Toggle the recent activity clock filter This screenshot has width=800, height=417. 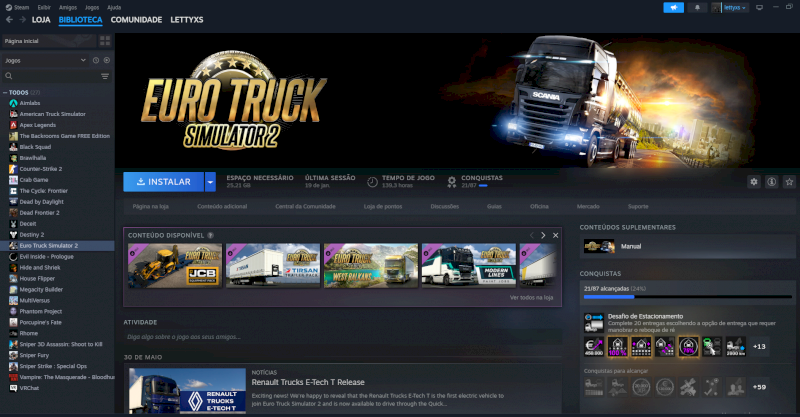tap(96, 60)
